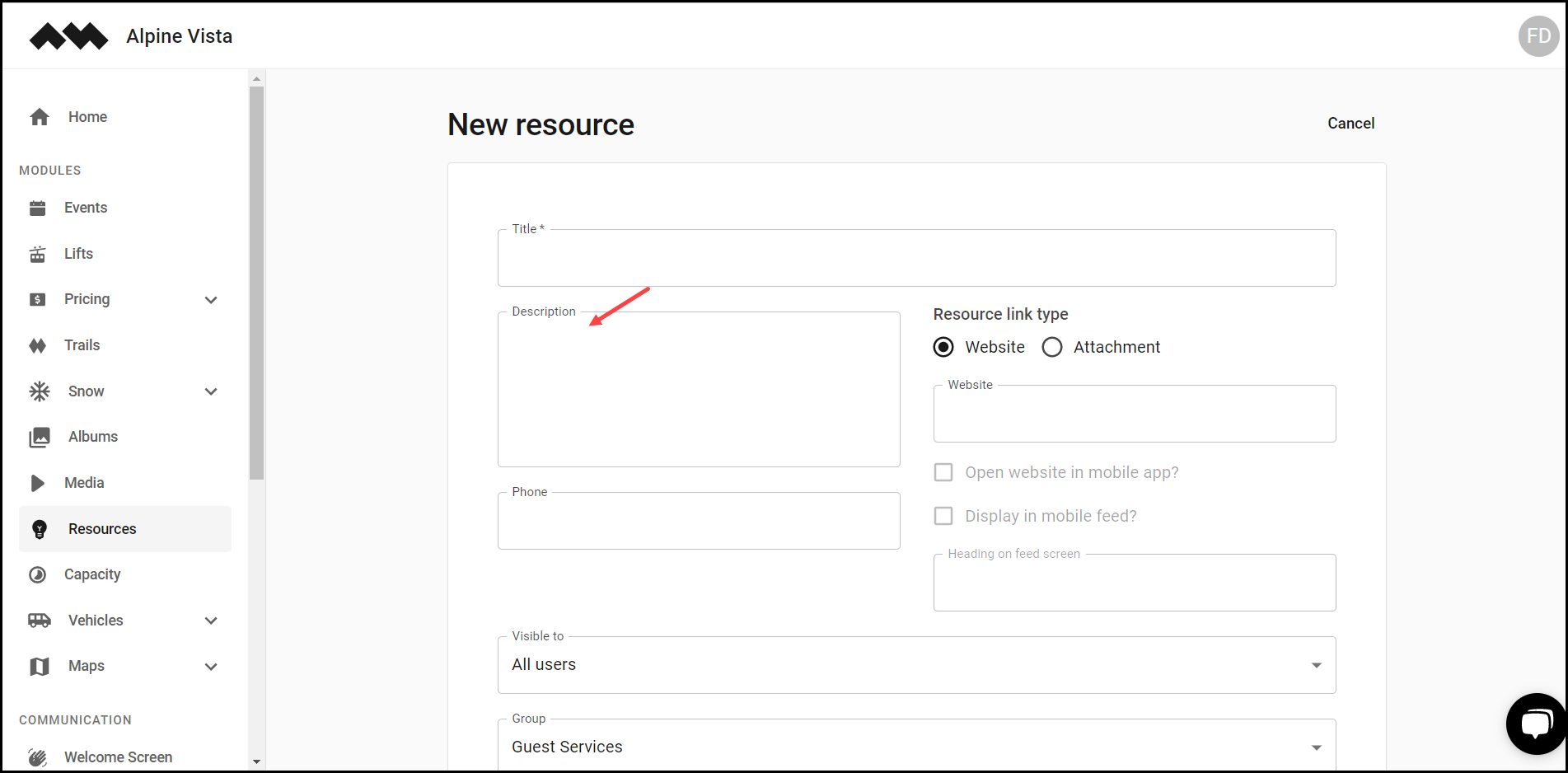Open the FD profile avatar menu
1568x773 pixels.
pos(1538,35)
